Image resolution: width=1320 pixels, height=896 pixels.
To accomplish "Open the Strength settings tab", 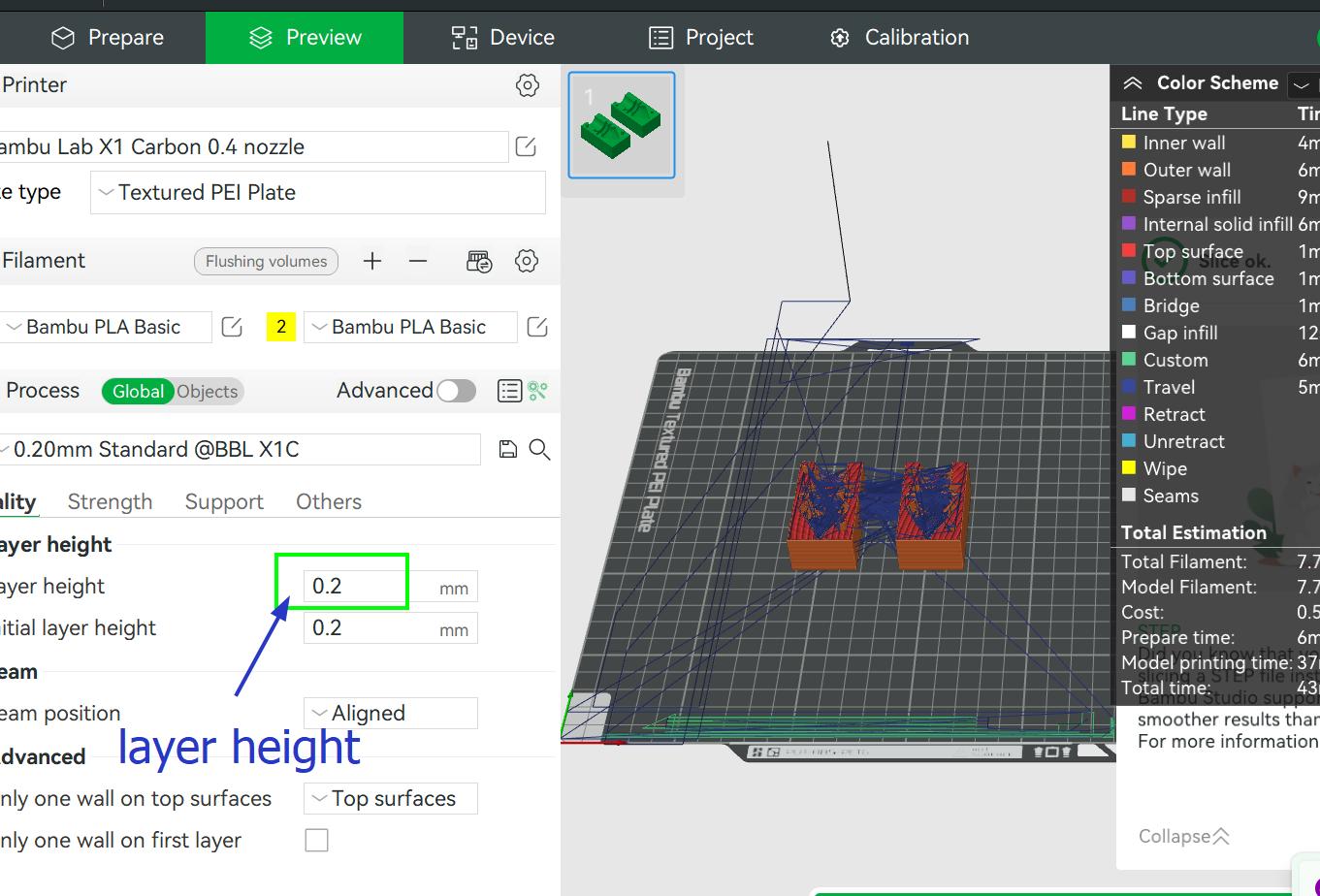I will point(110,501).
